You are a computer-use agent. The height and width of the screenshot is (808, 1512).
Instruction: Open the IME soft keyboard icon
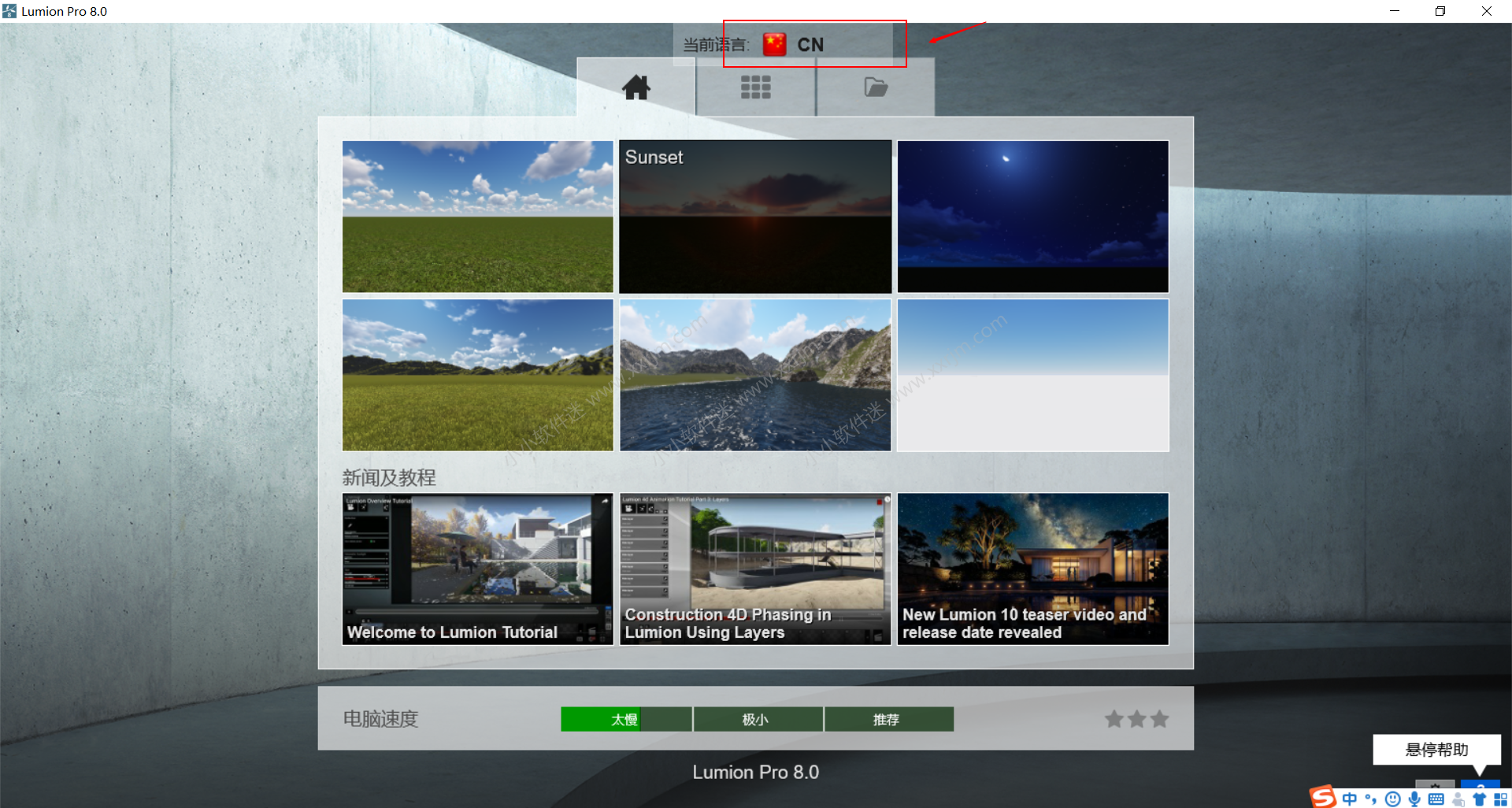tap(1436, 799)
